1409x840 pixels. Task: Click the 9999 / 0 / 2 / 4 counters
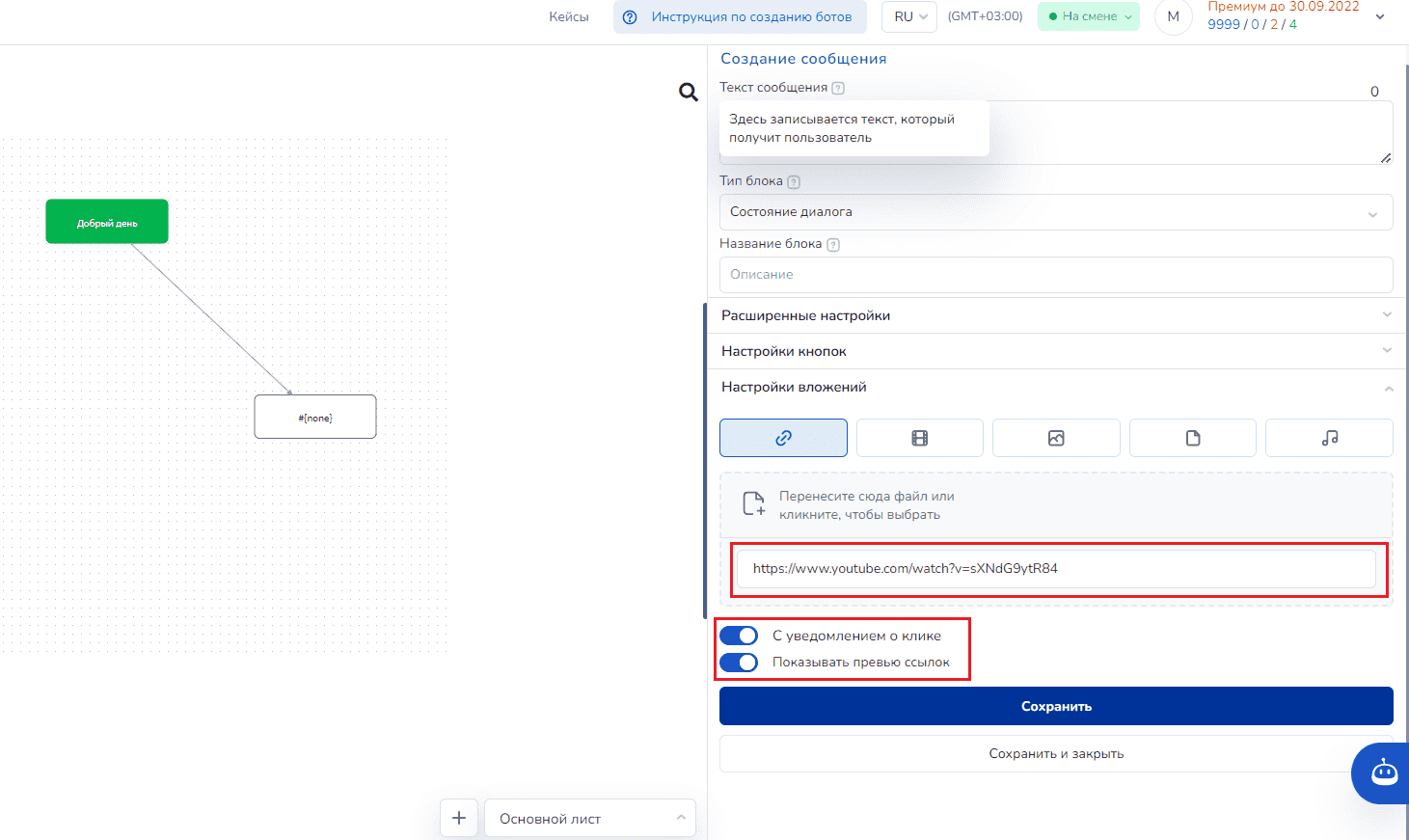[1252, 24]
